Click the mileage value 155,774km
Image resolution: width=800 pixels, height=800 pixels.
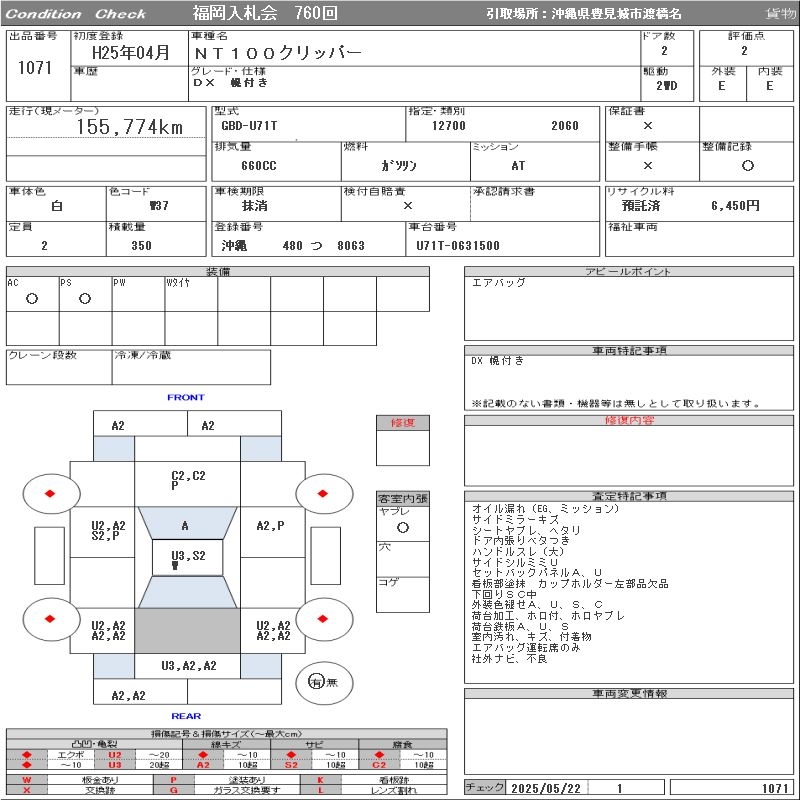[130, 127]
